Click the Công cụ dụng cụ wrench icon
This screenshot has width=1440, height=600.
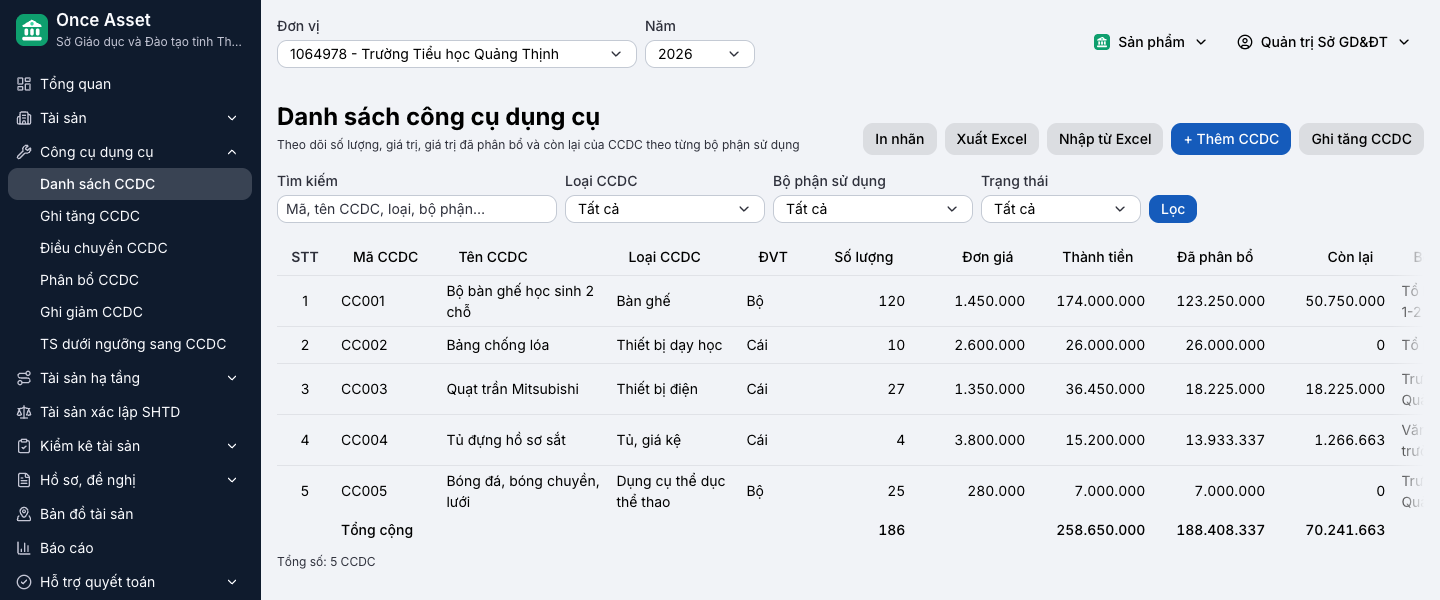pos(24,152)
